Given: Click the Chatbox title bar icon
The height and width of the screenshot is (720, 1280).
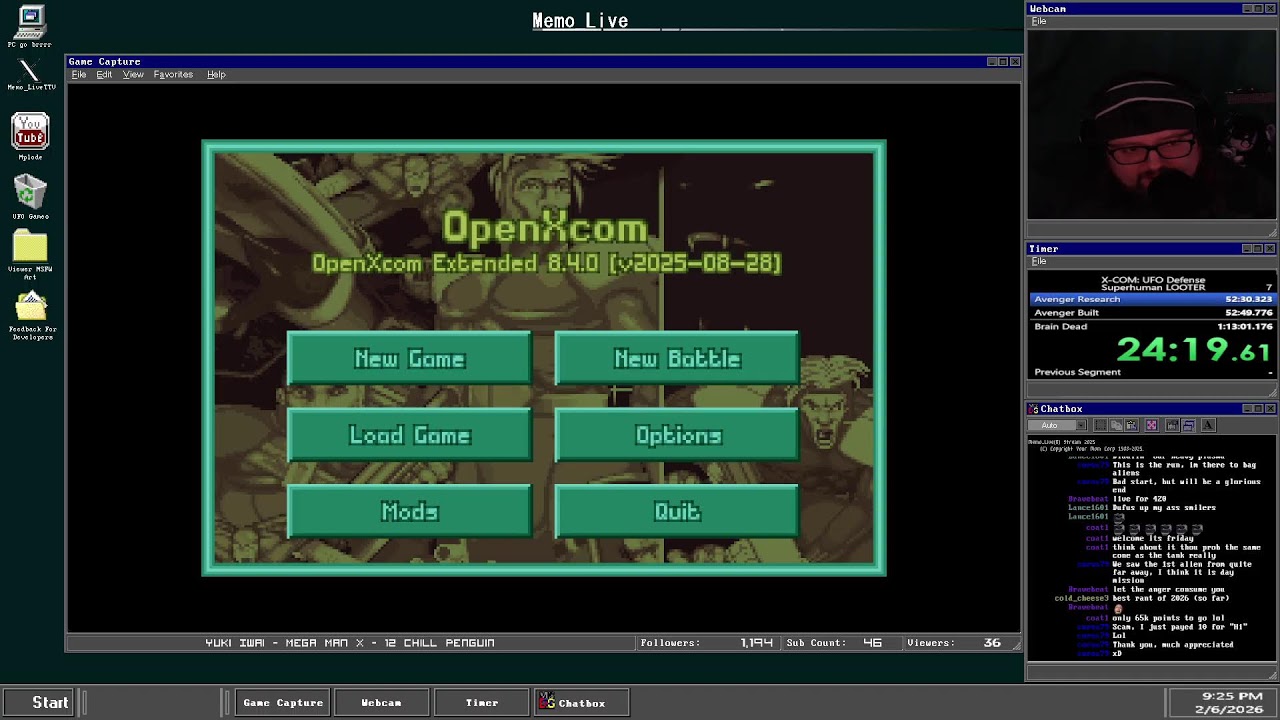Looking at the screenshot, I should click(x=1035, y=409).
